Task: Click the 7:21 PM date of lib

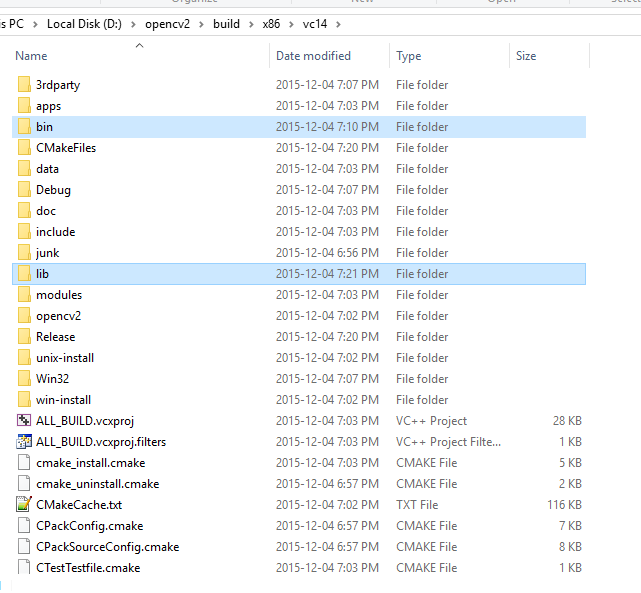Action: coord(327,274)
